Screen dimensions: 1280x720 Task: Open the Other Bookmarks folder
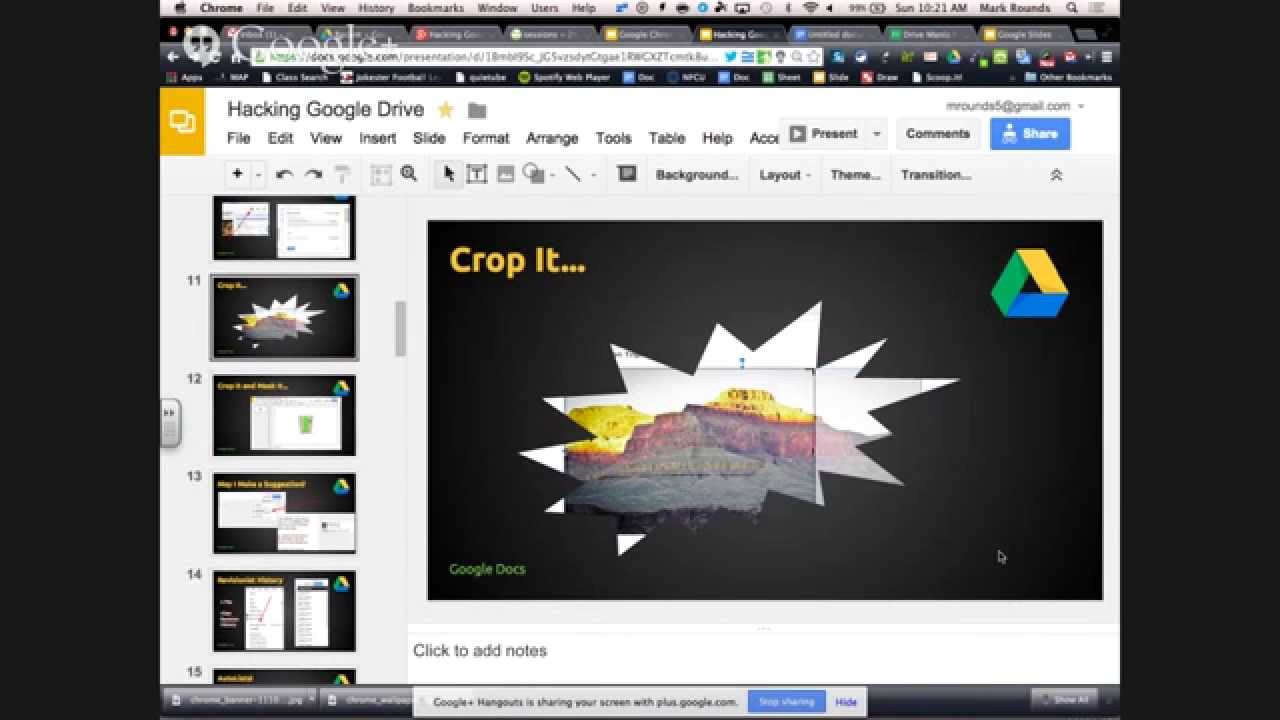pos(1068,77)
